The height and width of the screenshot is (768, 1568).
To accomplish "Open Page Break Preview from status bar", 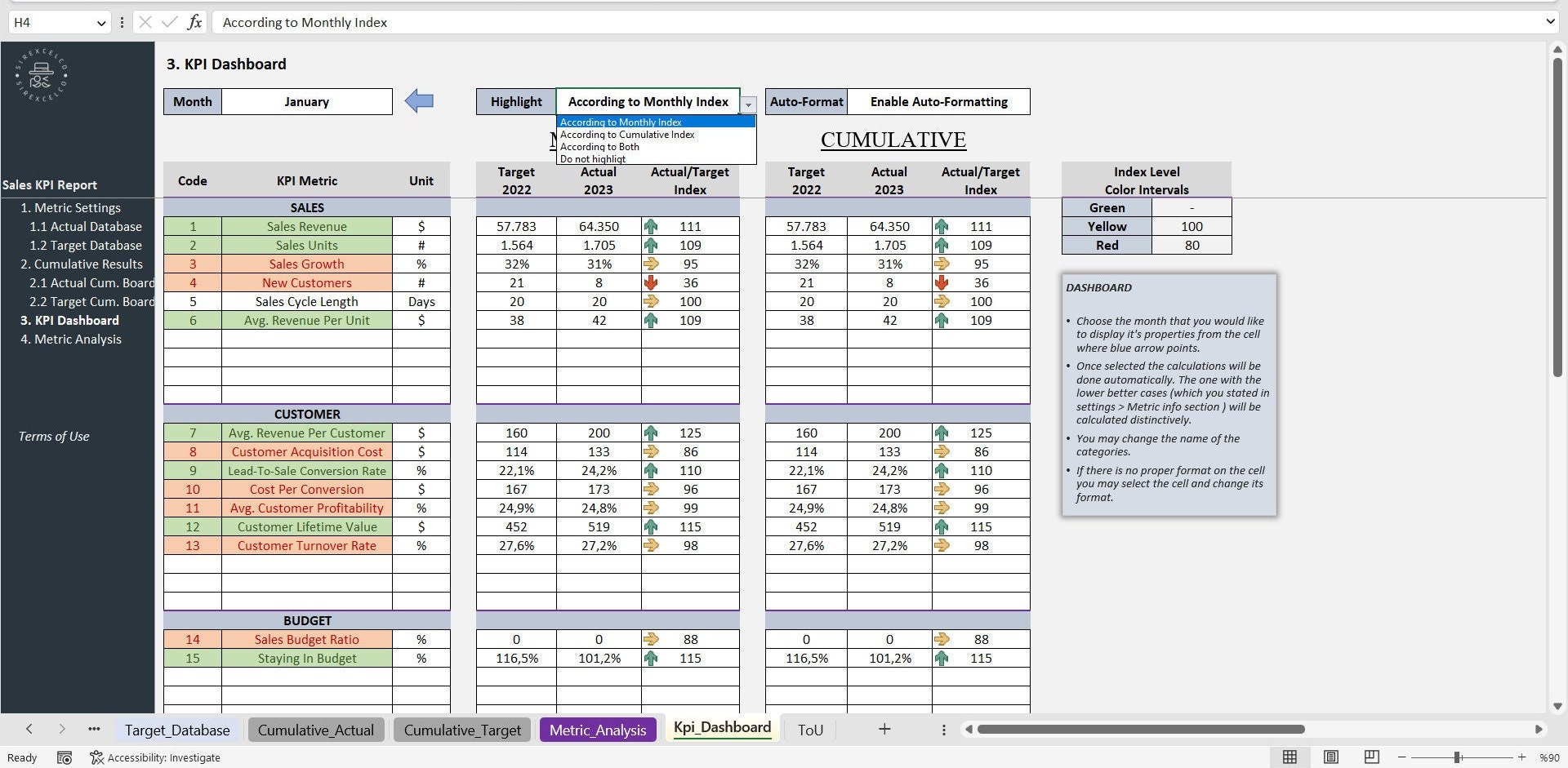I will point(1371,757).
